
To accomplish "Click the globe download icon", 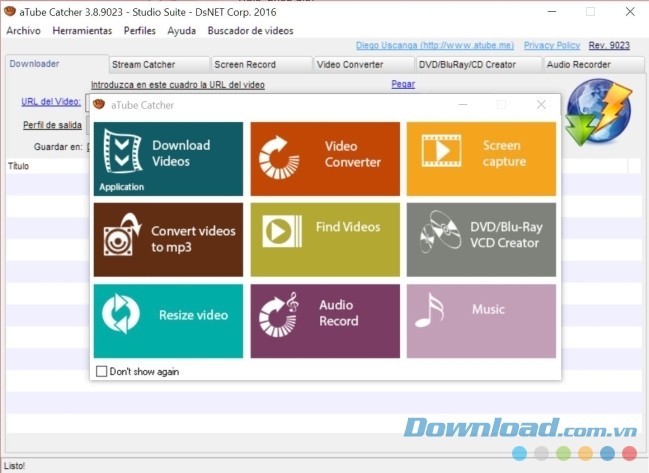I will 599,113.
